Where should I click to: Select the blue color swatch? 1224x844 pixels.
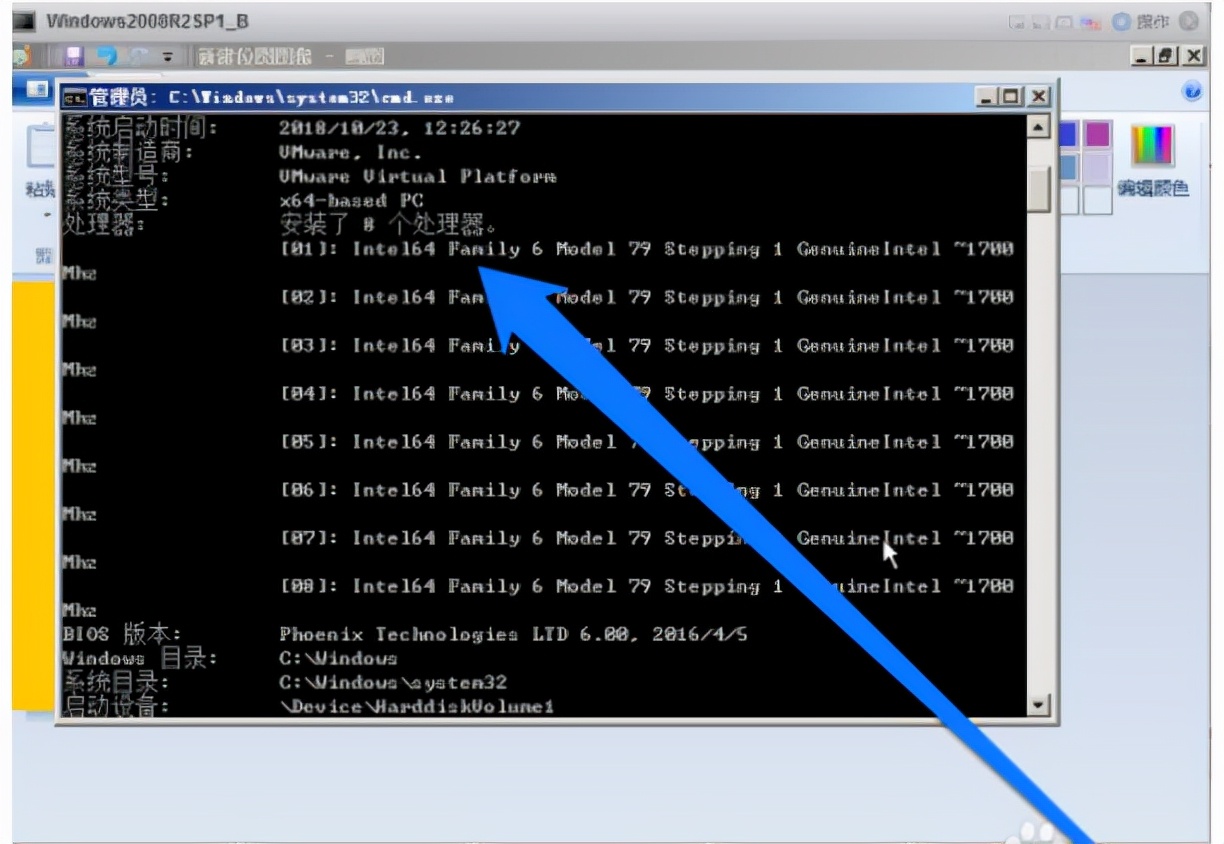click(x=1069, y=133)
